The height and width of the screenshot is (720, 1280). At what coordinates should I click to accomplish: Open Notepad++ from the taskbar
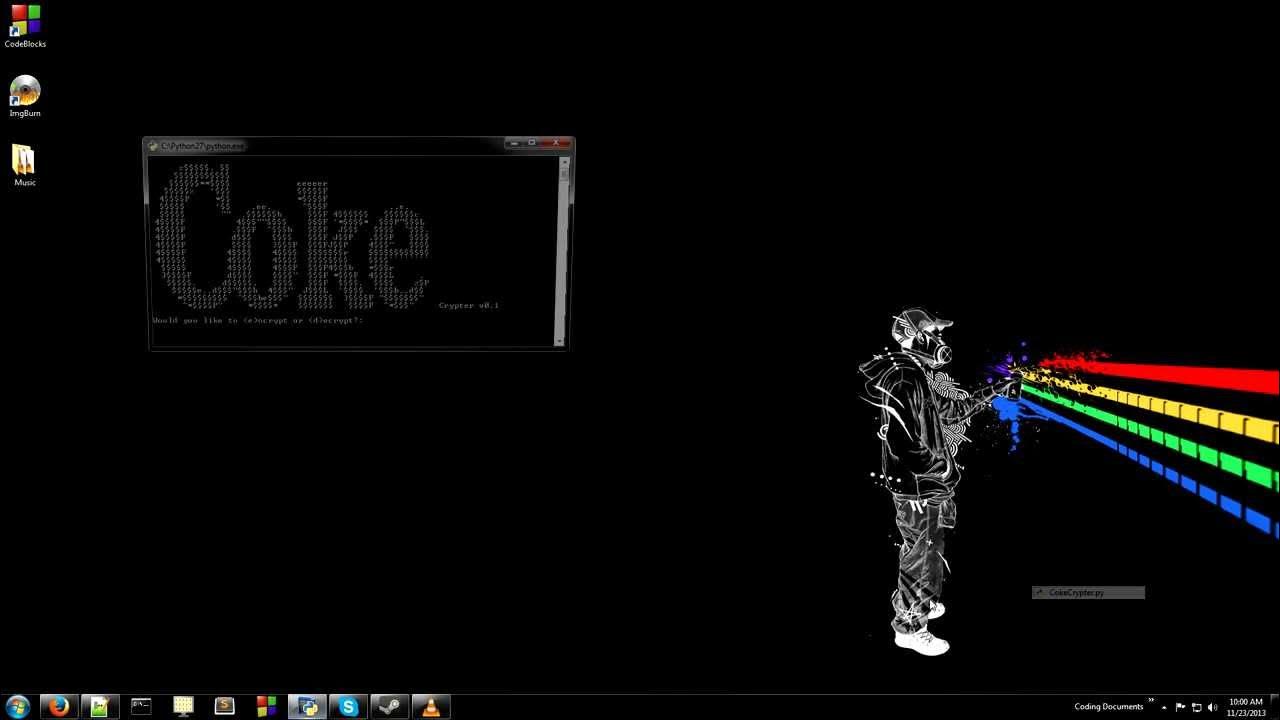pos(100,706)
